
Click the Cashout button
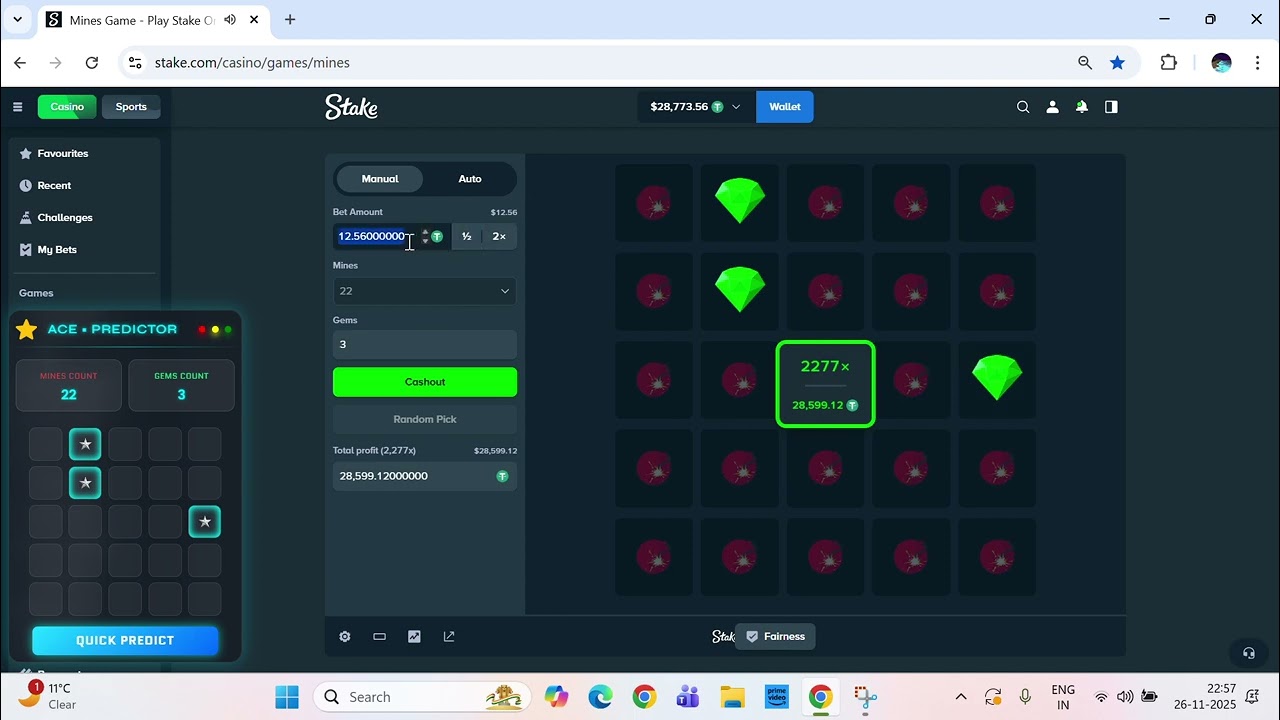click(425, 382)
